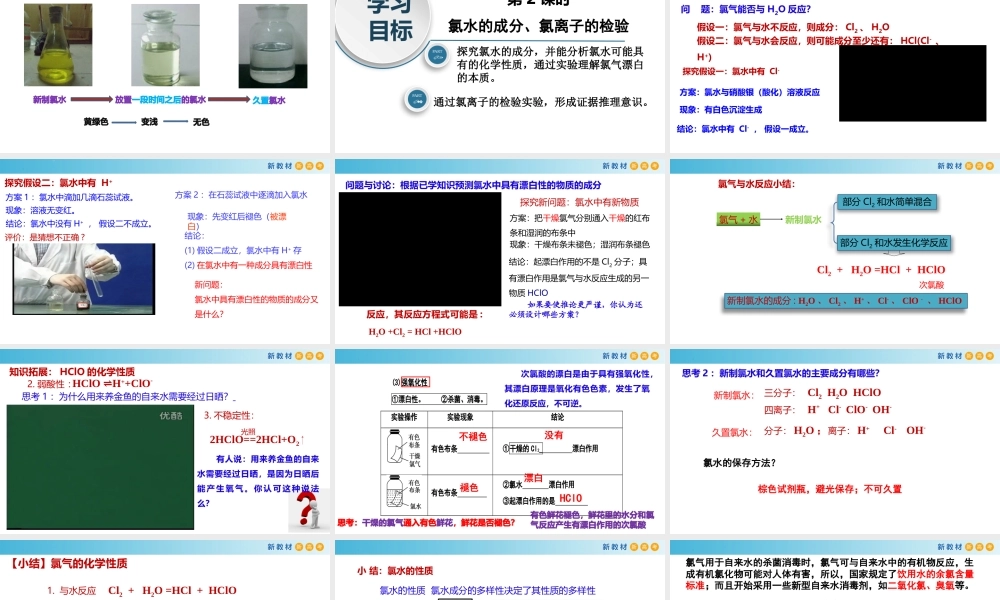Click the box 部分 Cl₂ 和水发生化学反应
This screenshot has height=600, width=1000.
(893, 243)
